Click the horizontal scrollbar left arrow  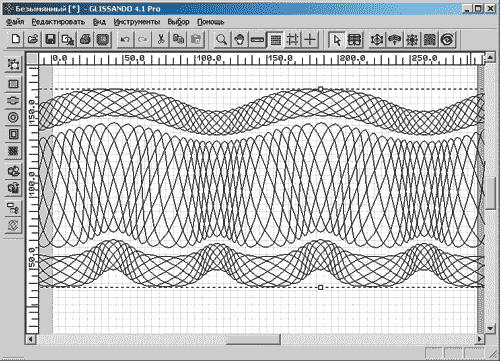click(30, 339)
